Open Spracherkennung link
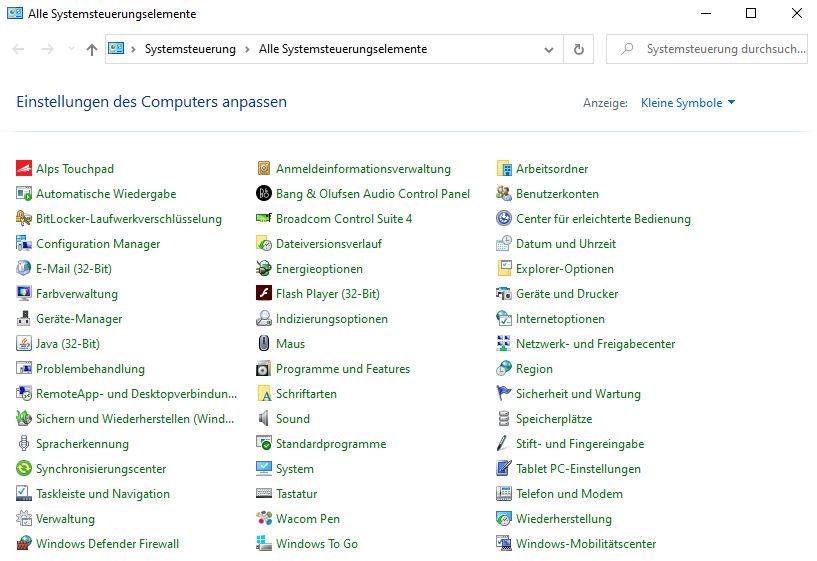Screen dimensions: 817x561 pyautogui.click(x=82, y=444)
